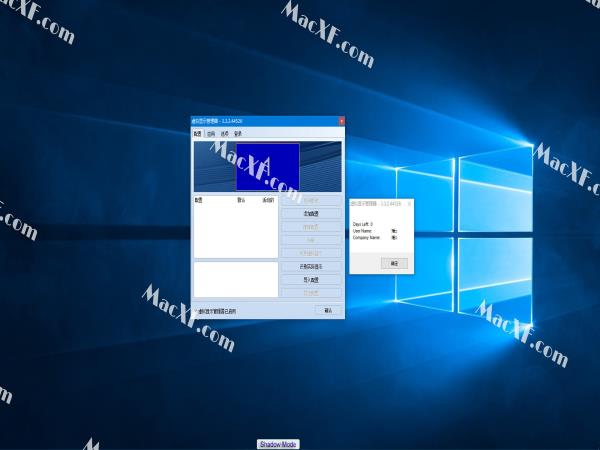The width and height of the screenshot is (600, 450).
Task: Confirm the small license dialog with its button
Action: (394, 263)
